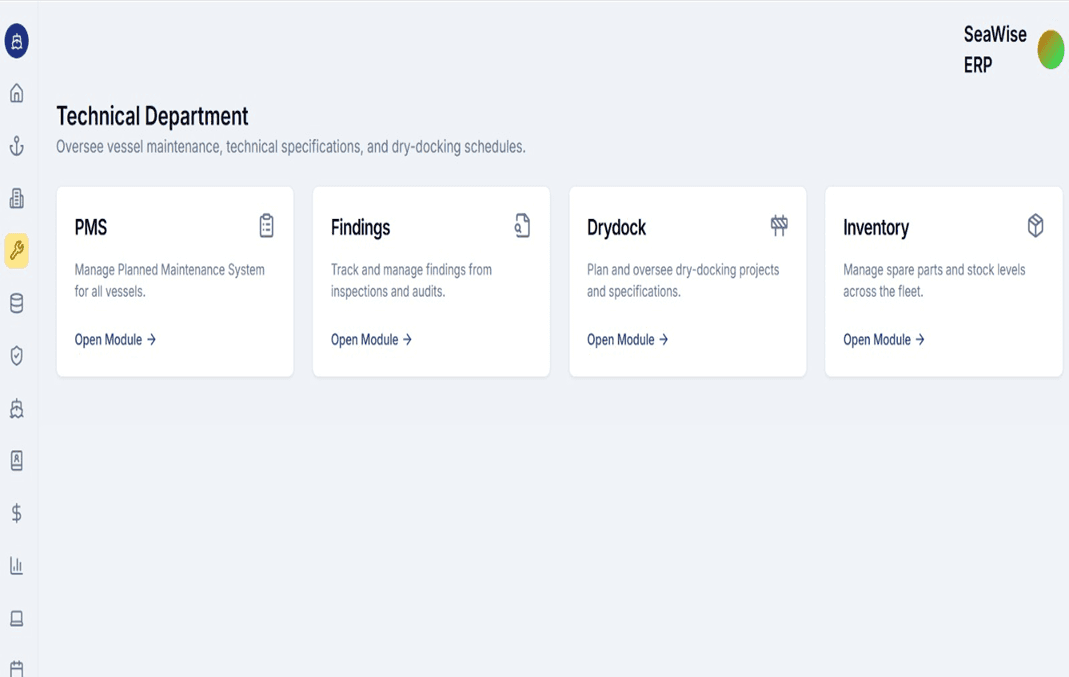Click the user avatar beside SeaWise ERP
Image resolution: width=1069 pixels, height=677 pixels.
coord(1050,49)
